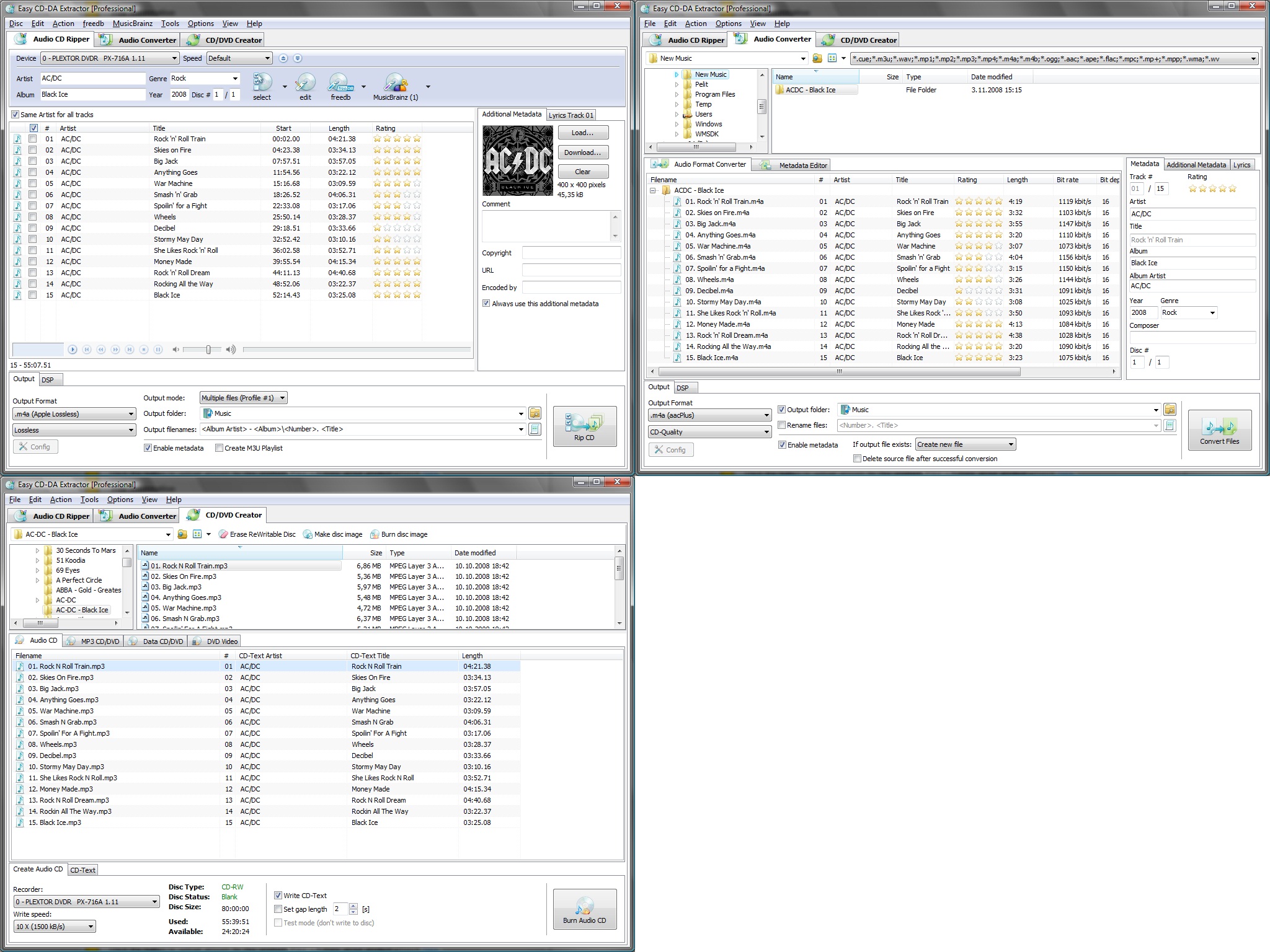Click the AC/DC Black Ice cover art thumbnail
1270x952 pixels.
click(x=518, y=161)
